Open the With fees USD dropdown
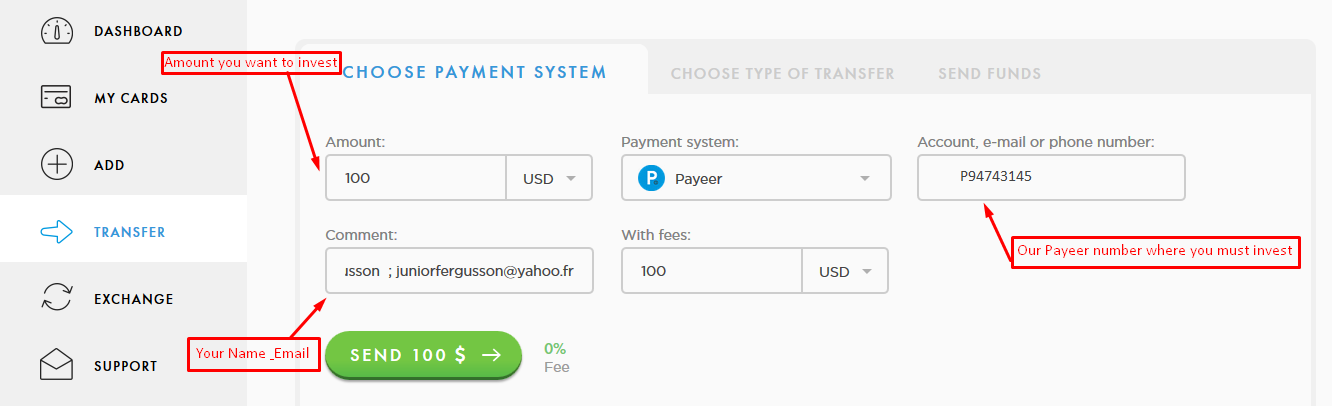 [x=845, y=271]
